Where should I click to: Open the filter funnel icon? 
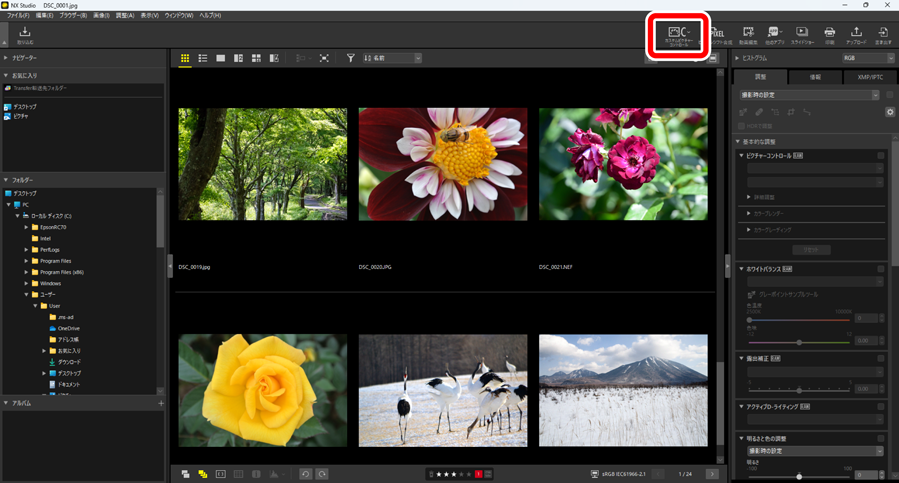351,59
